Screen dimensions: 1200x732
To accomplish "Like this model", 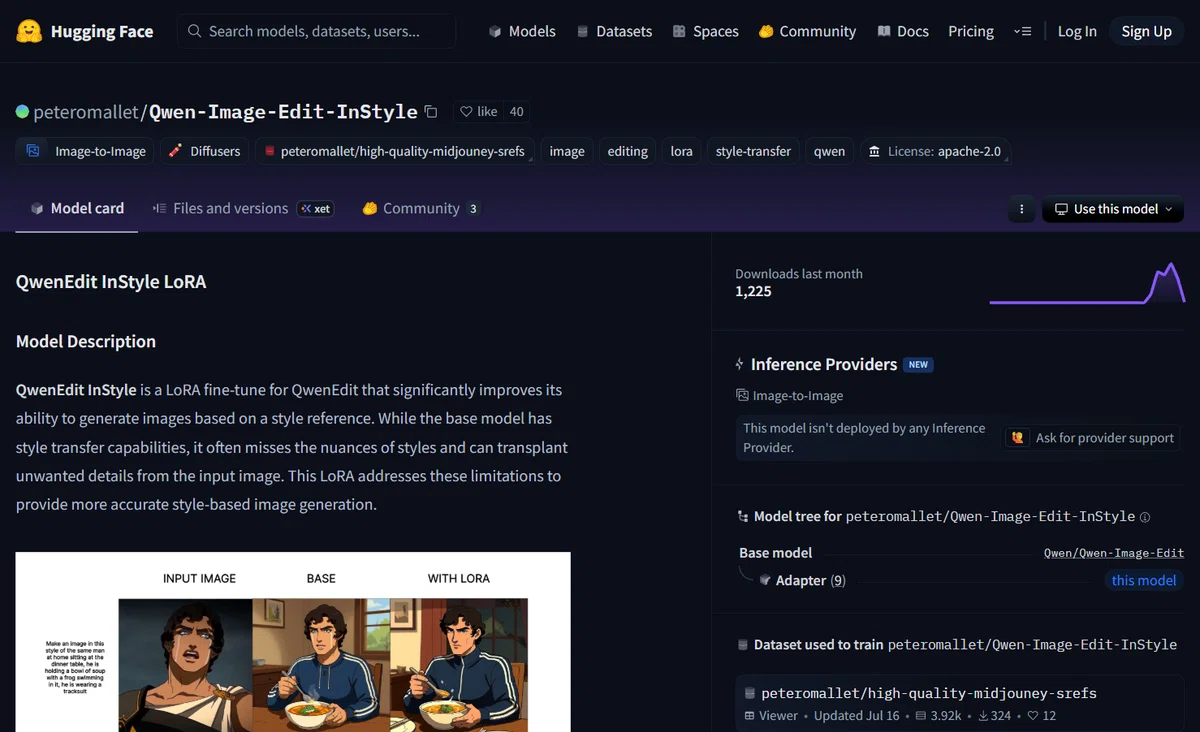I will 478,111.
